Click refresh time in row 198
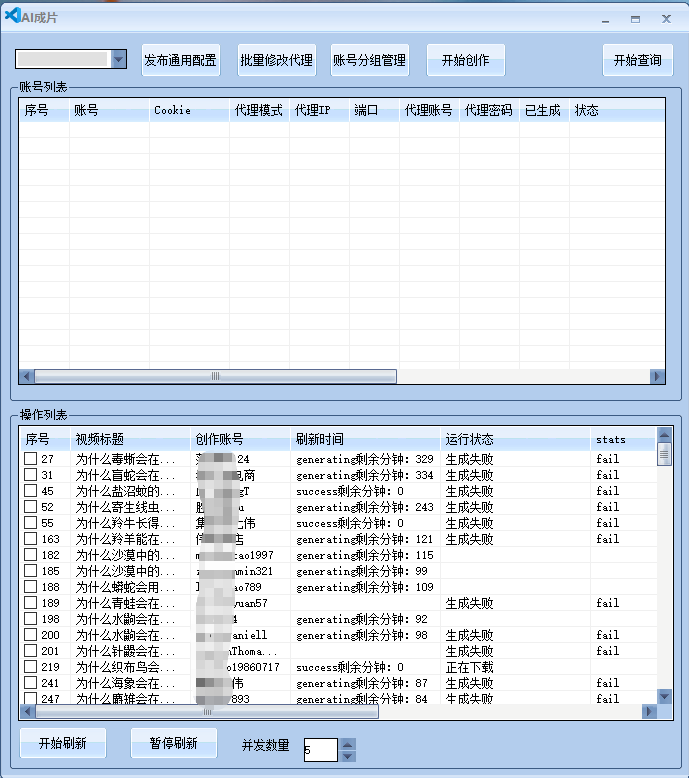This screenshot has height=778, width=689. pos(362,619)
